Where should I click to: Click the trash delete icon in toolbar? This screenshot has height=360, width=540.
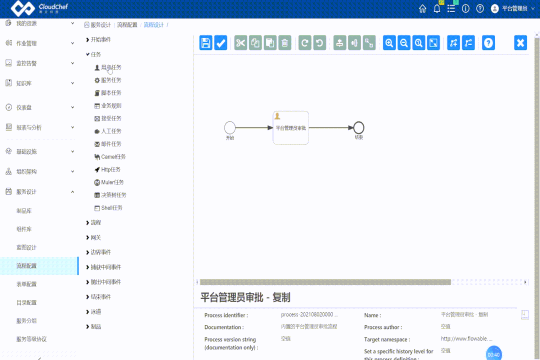pos(285,43)
